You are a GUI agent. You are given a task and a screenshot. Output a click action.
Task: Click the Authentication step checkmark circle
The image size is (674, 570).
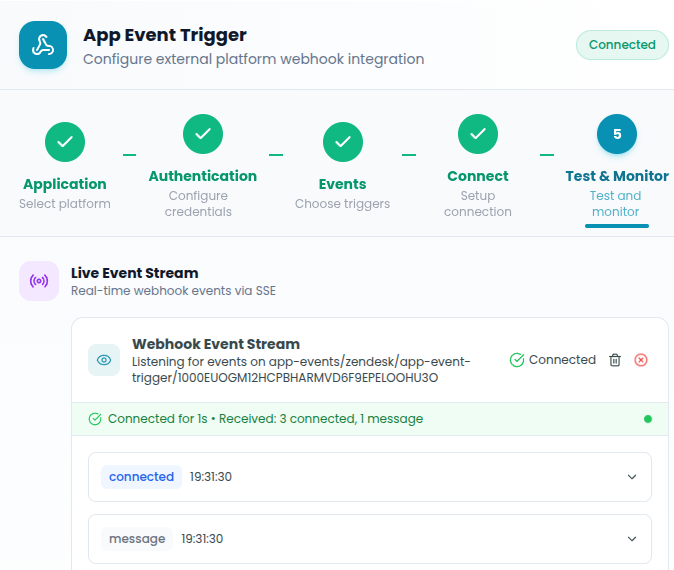pyautogui.click(x=203, y=134)
